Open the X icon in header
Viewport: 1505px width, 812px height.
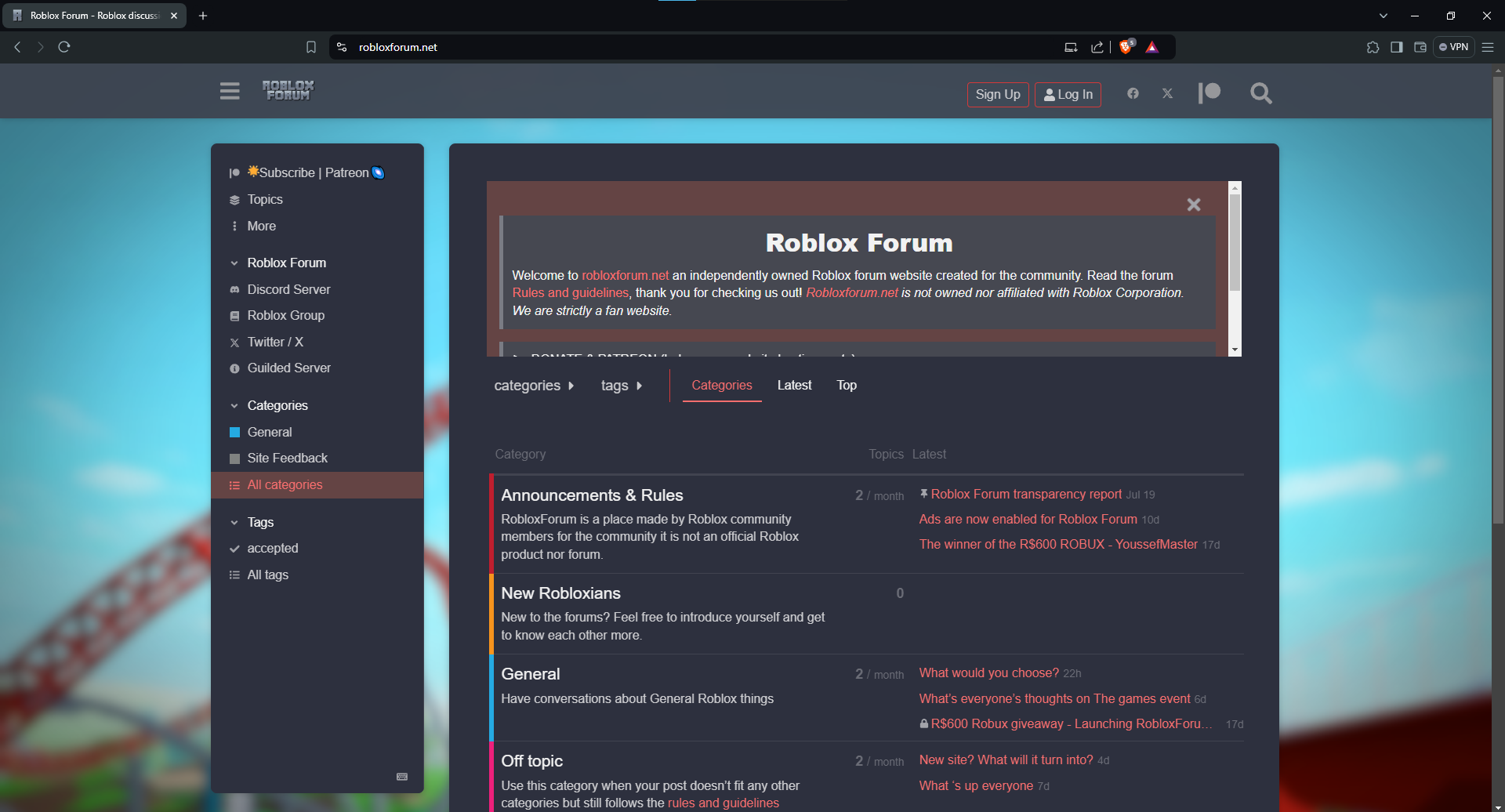[x=1167, y=93]
